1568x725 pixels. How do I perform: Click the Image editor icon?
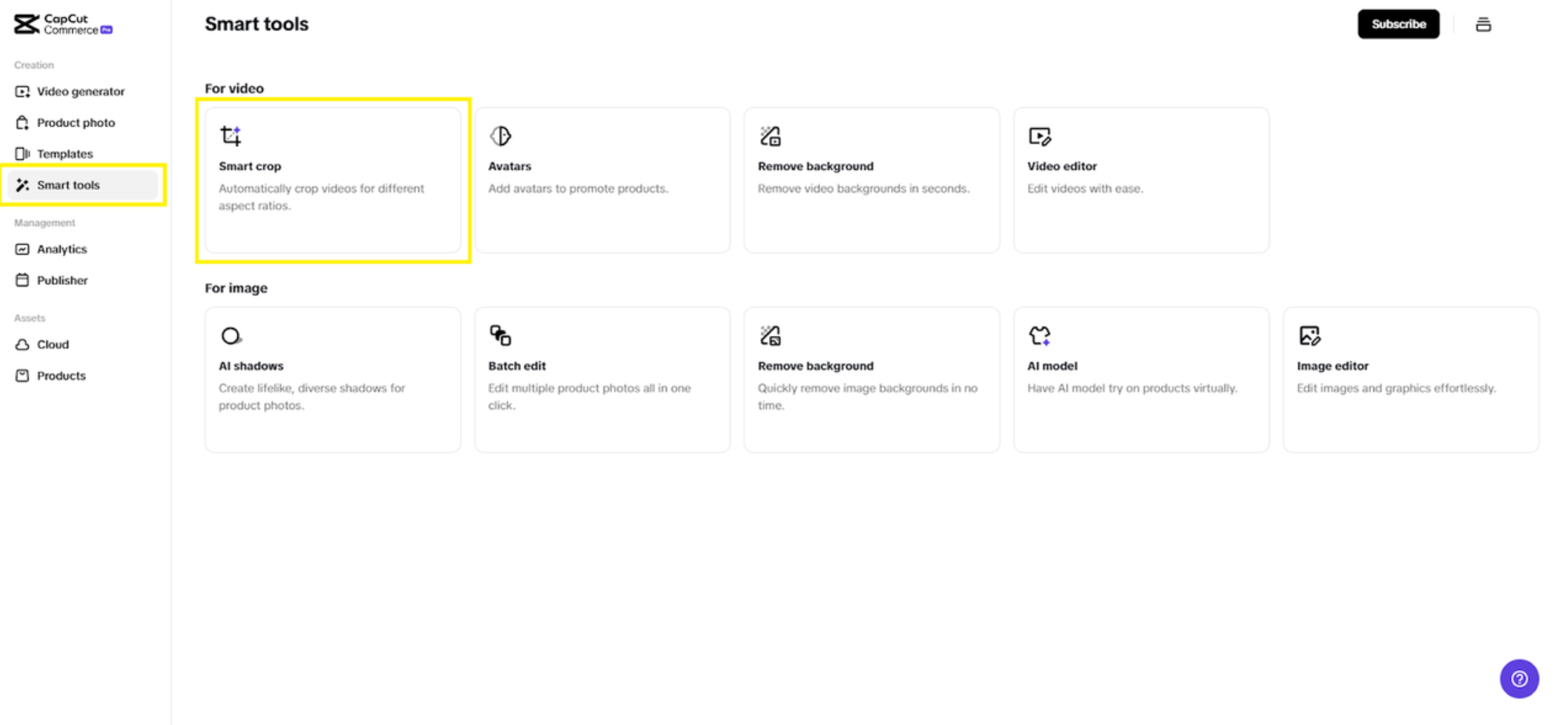point(1310,336)
